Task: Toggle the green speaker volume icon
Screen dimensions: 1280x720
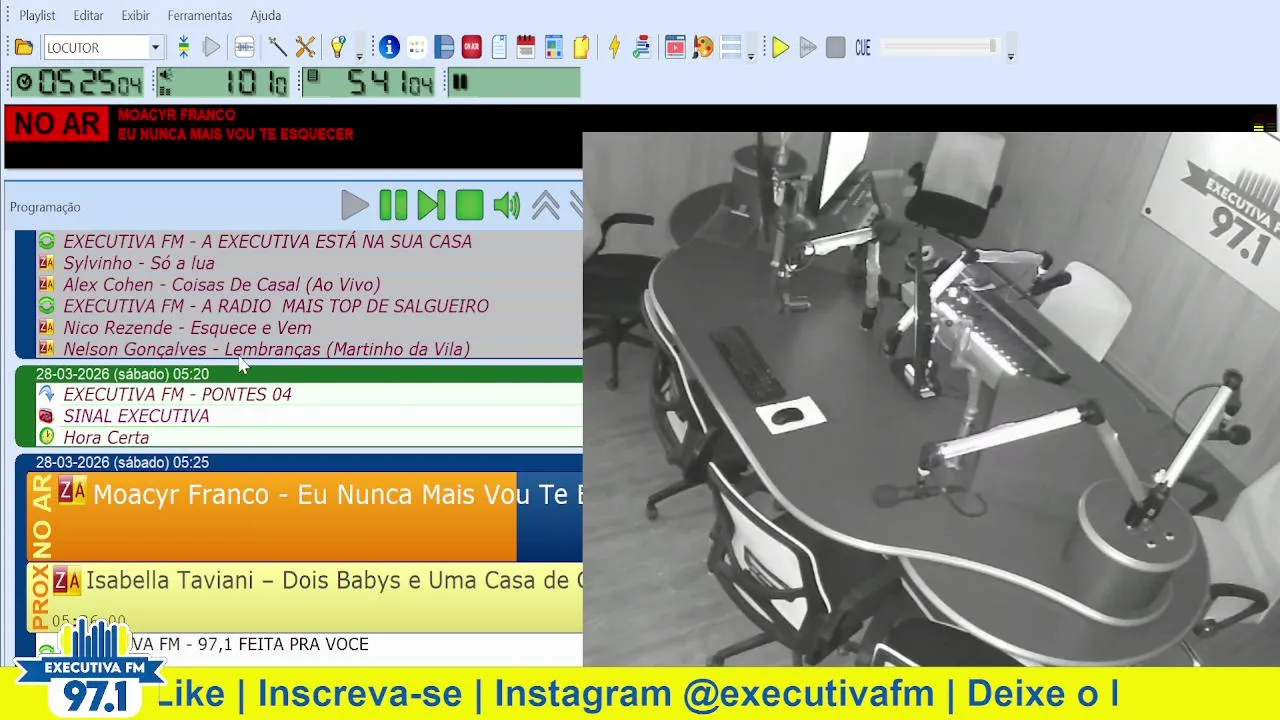Action: point(507,206)
